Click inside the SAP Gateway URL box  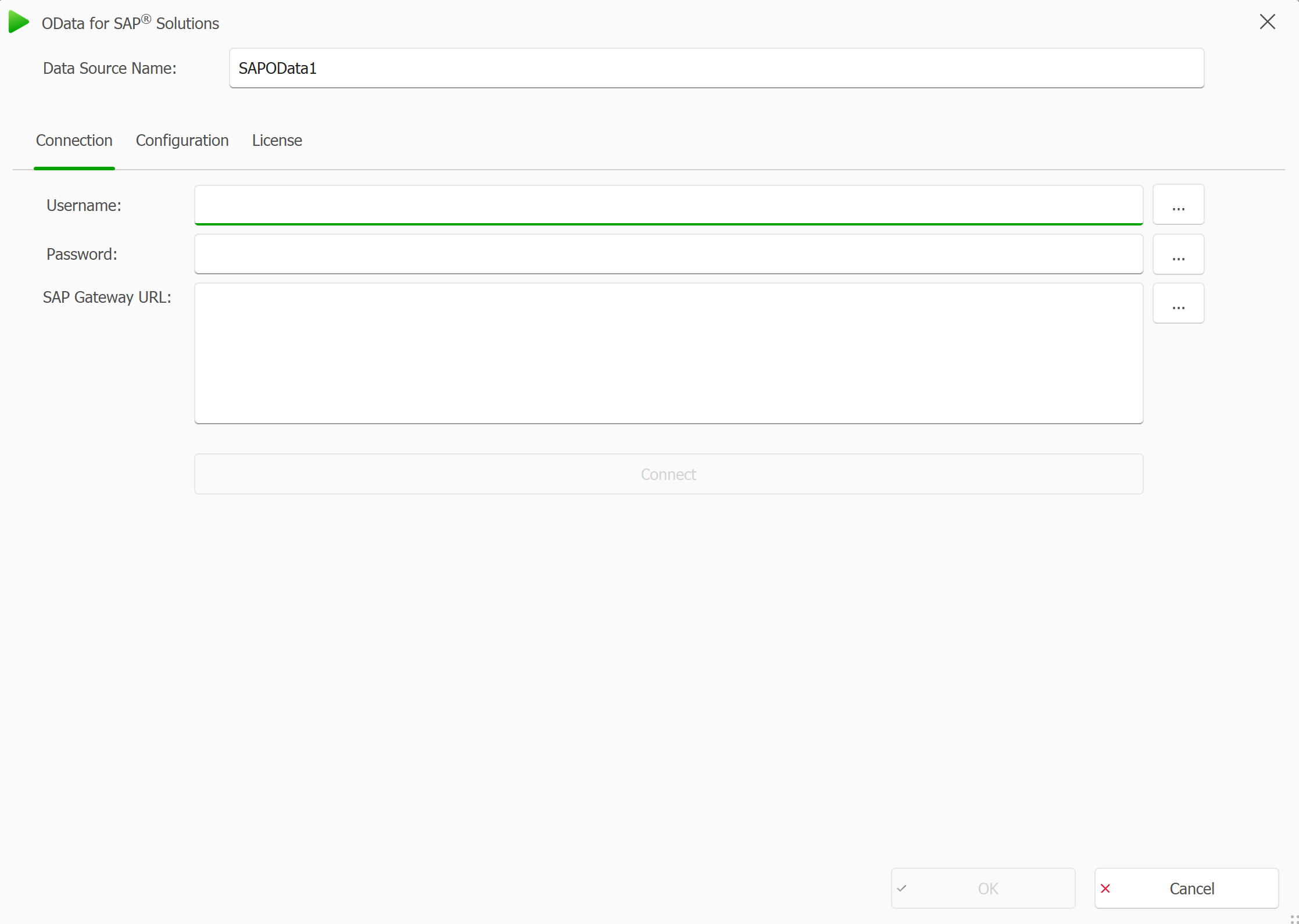coord(668,353)
